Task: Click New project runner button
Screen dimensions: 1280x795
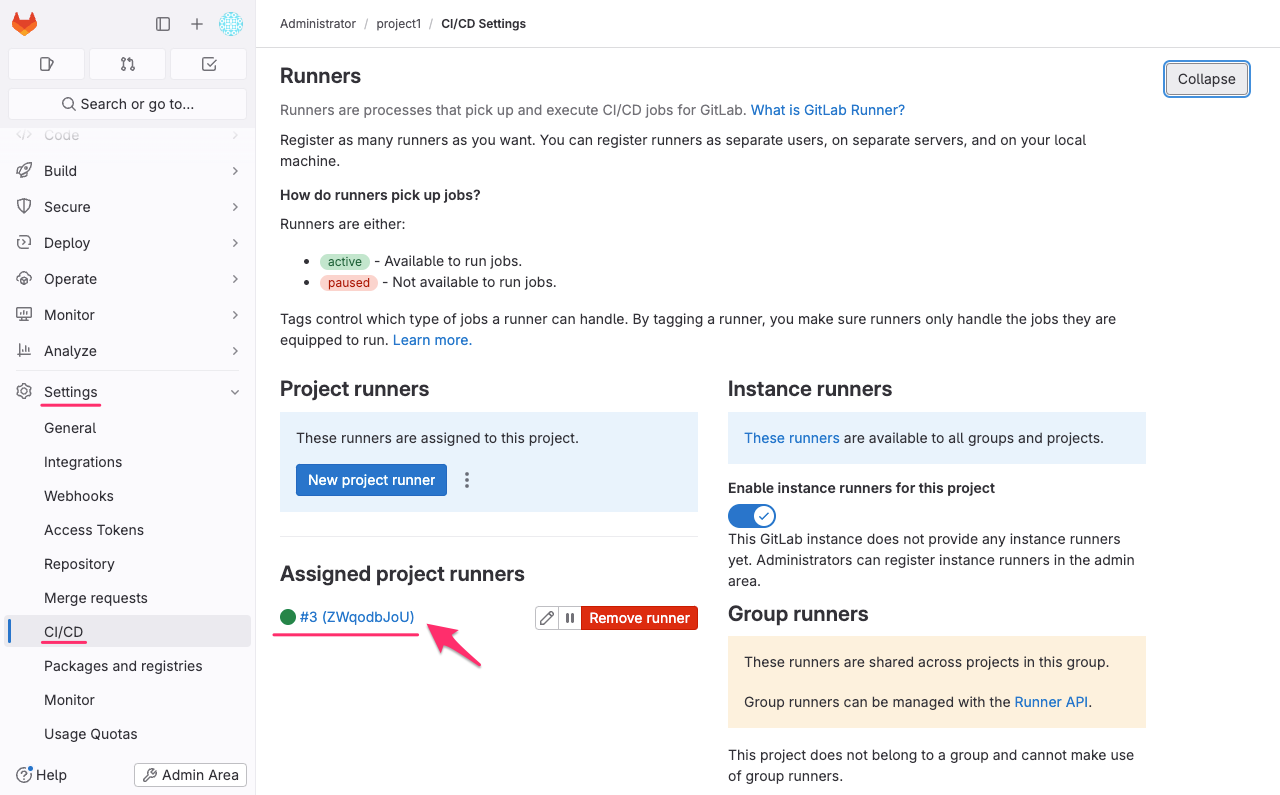Action: click(371, 480)
